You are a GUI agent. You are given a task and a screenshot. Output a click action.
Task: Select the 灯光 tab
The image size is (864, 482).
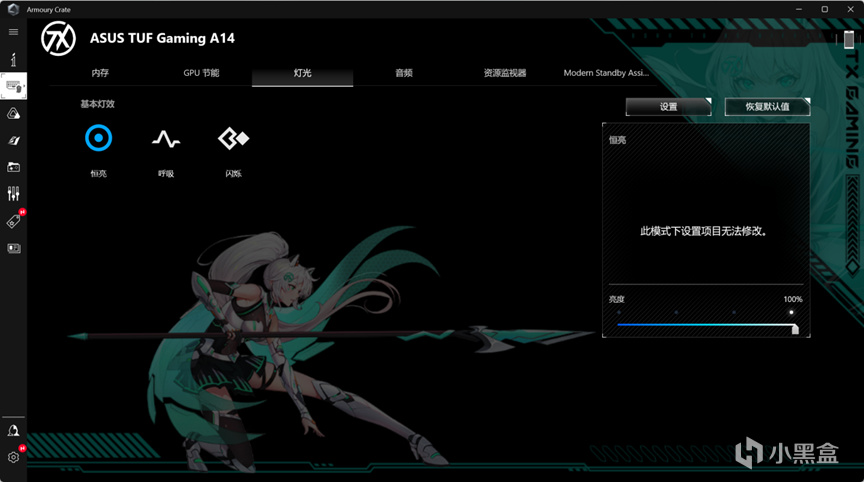303,73
